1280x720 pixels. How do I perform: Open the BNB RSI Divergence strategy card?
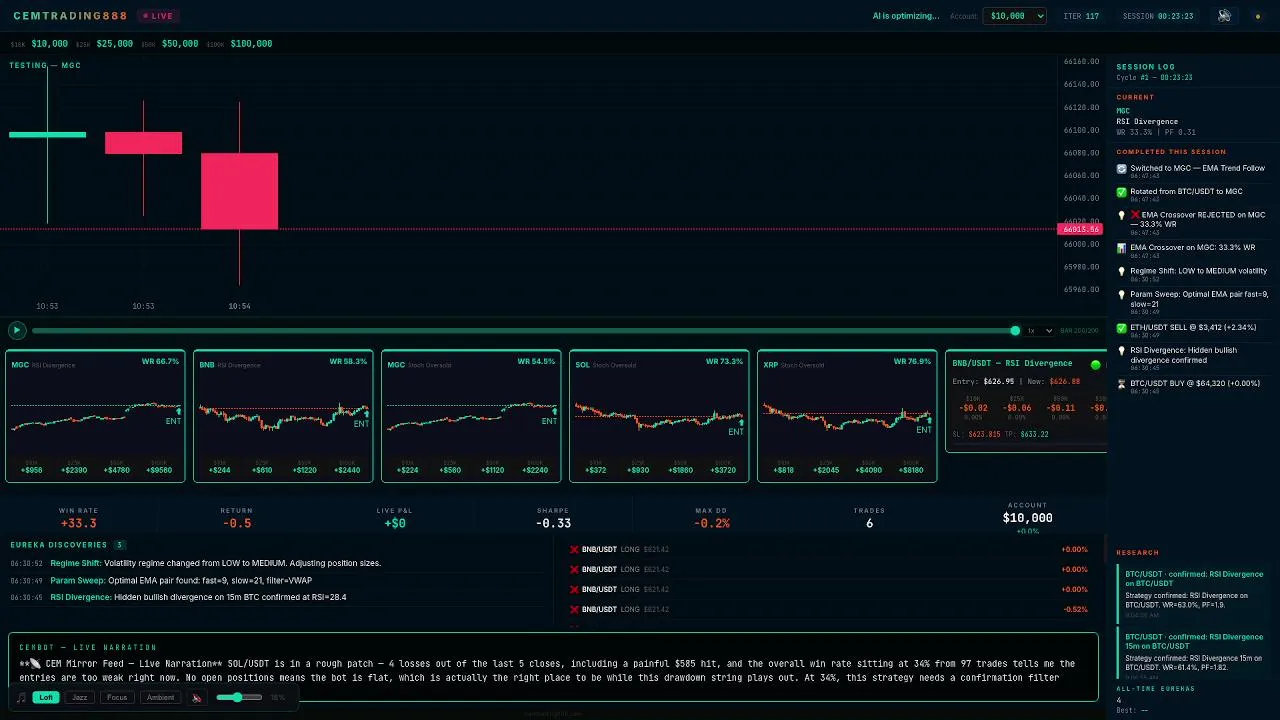coord(283,416)
